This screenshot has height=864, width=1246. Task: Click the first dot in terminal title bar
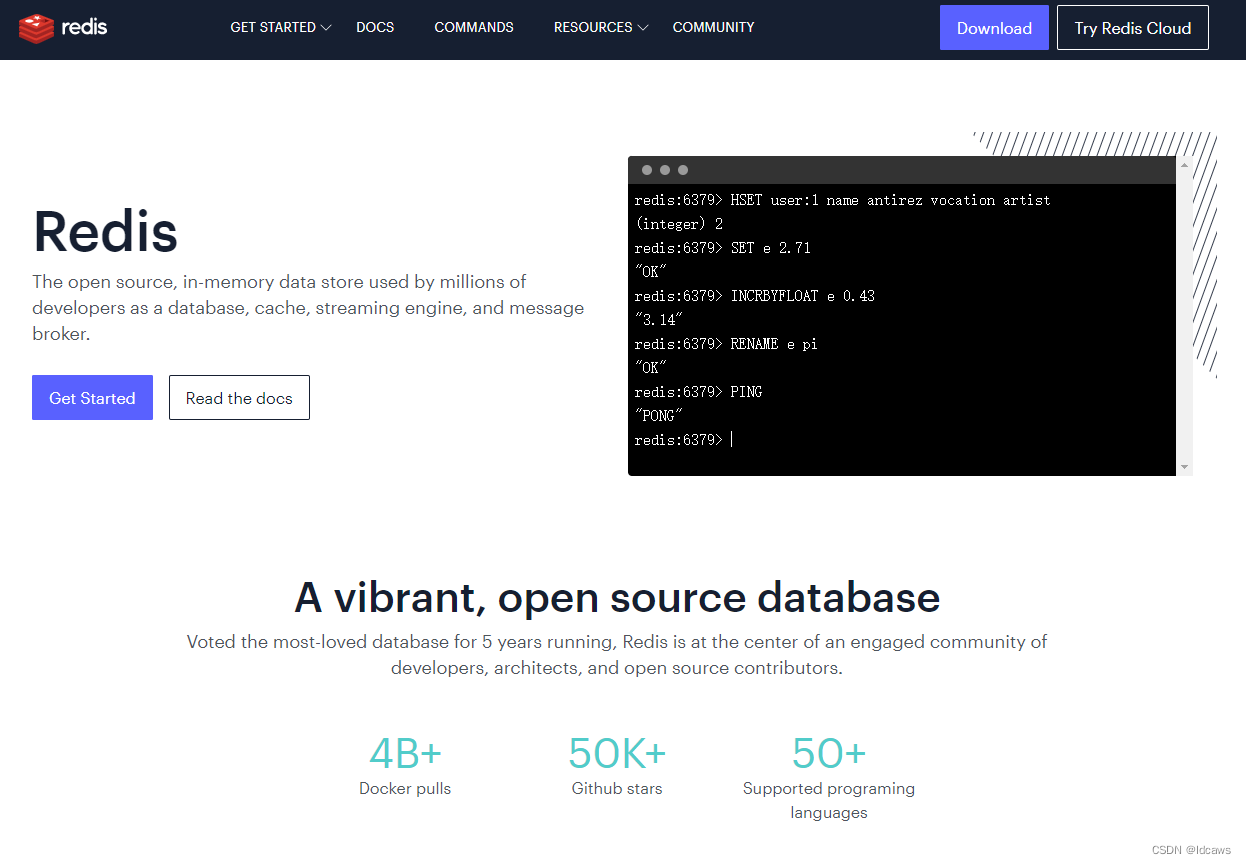[x=647, y=170]
